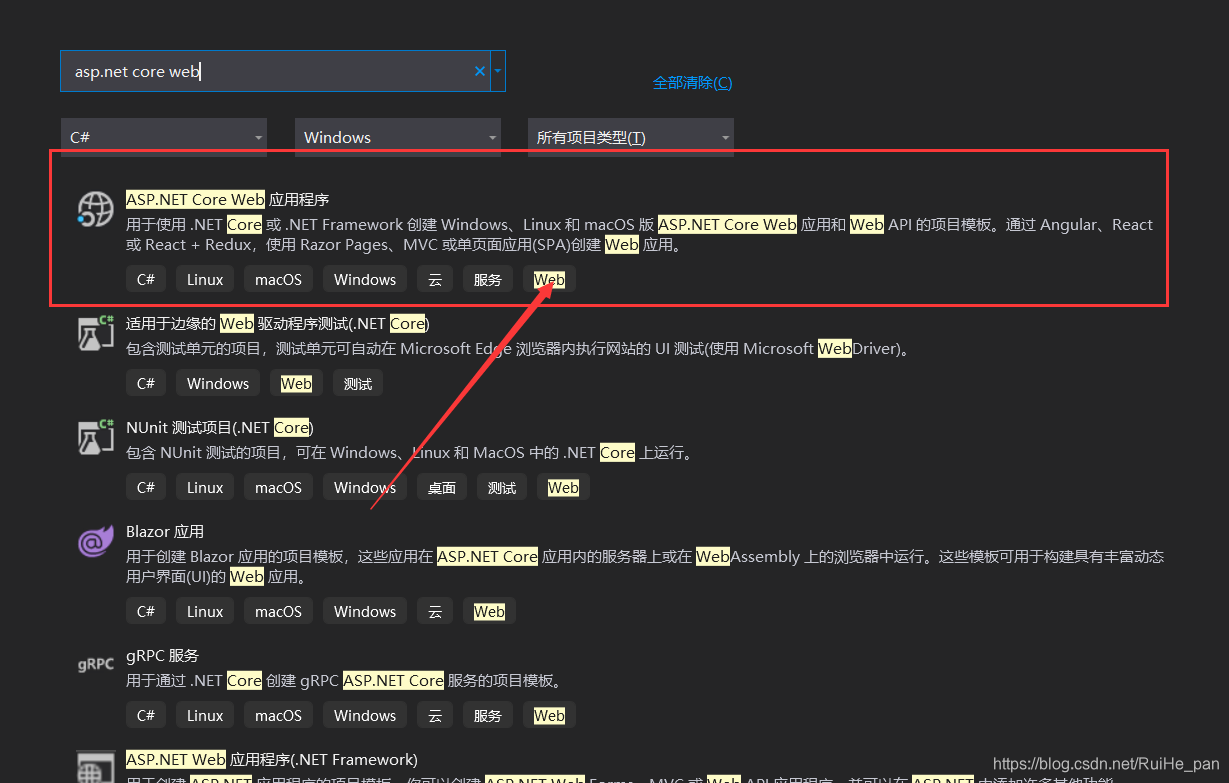Click the 测试 tag under Web driver test
The image size is (1229, 783).
[x=358, y=383]
